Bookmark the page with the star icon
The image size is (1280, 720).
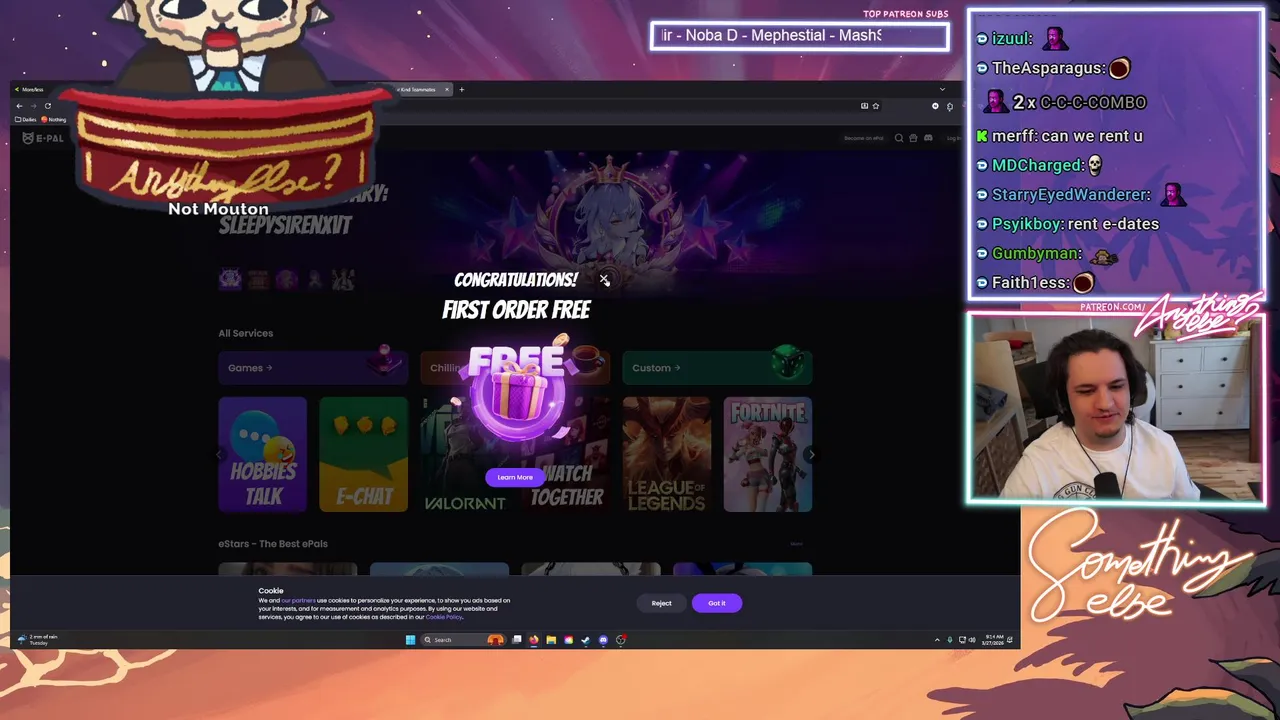coord(876,106)
